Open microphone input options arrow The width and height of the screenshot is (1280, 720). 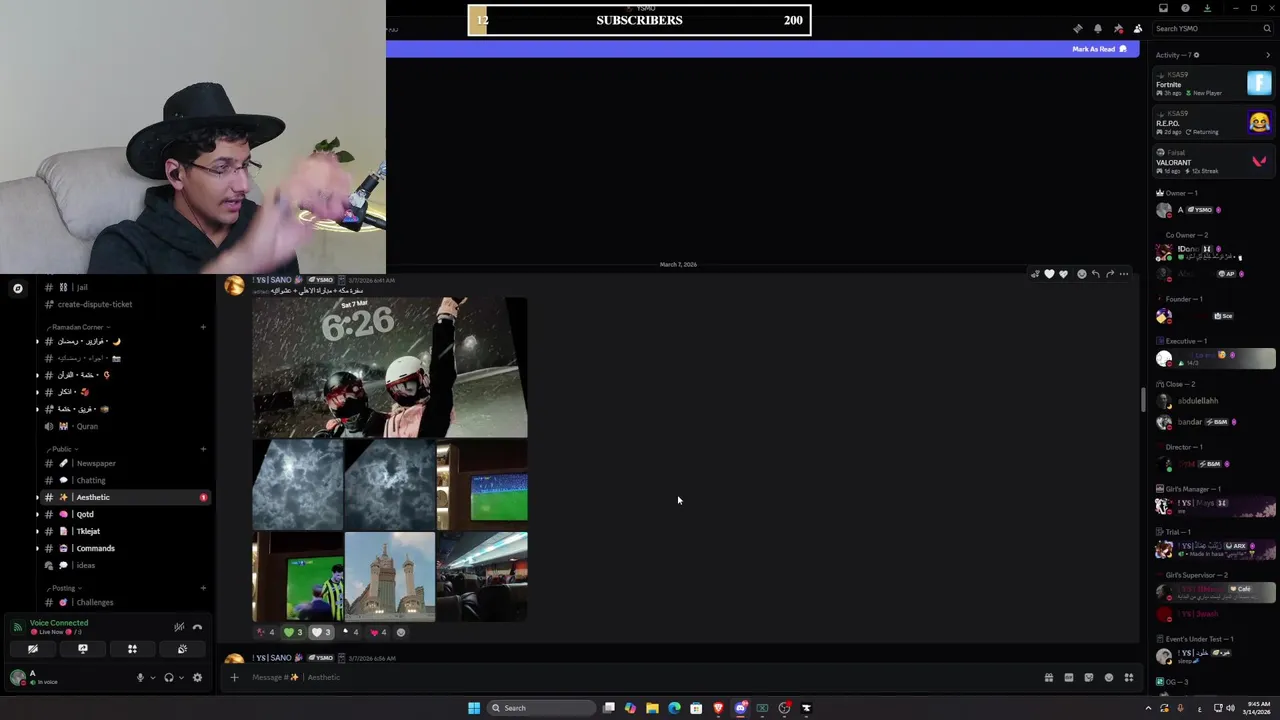click(152, 677)
